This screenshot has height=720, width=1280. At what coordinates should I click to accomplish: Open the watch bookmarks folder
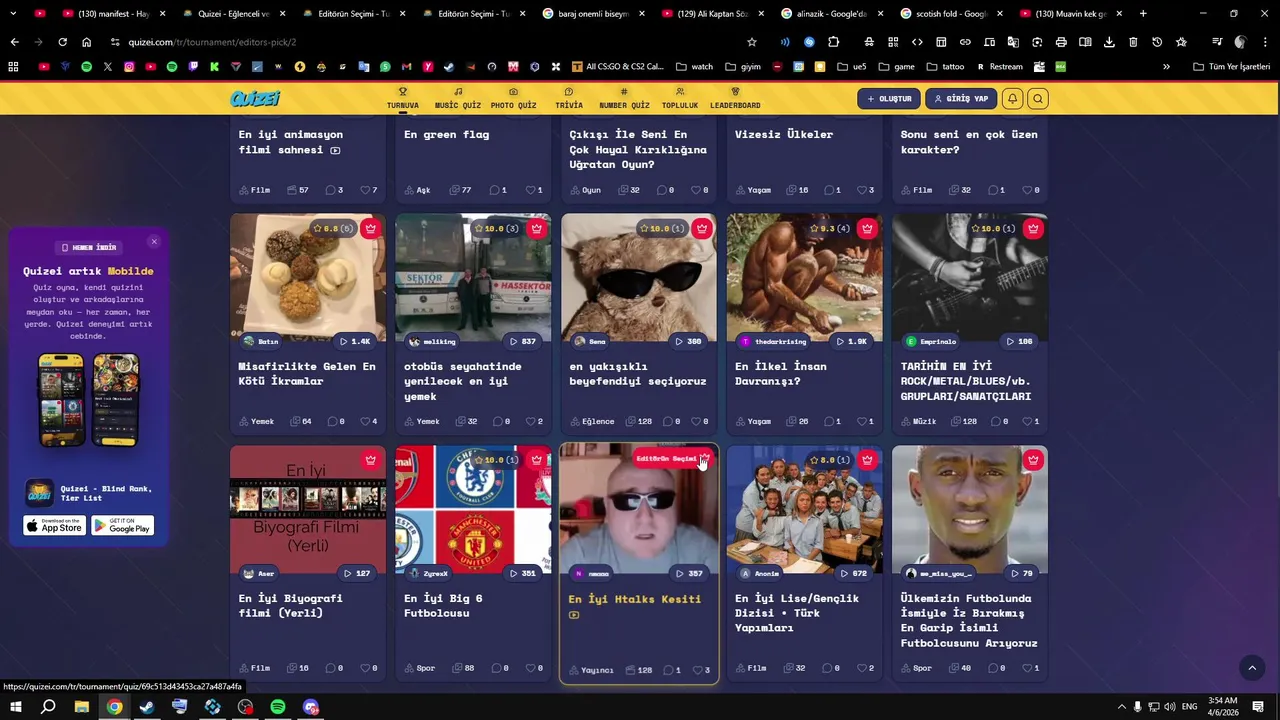click(694, 66)
